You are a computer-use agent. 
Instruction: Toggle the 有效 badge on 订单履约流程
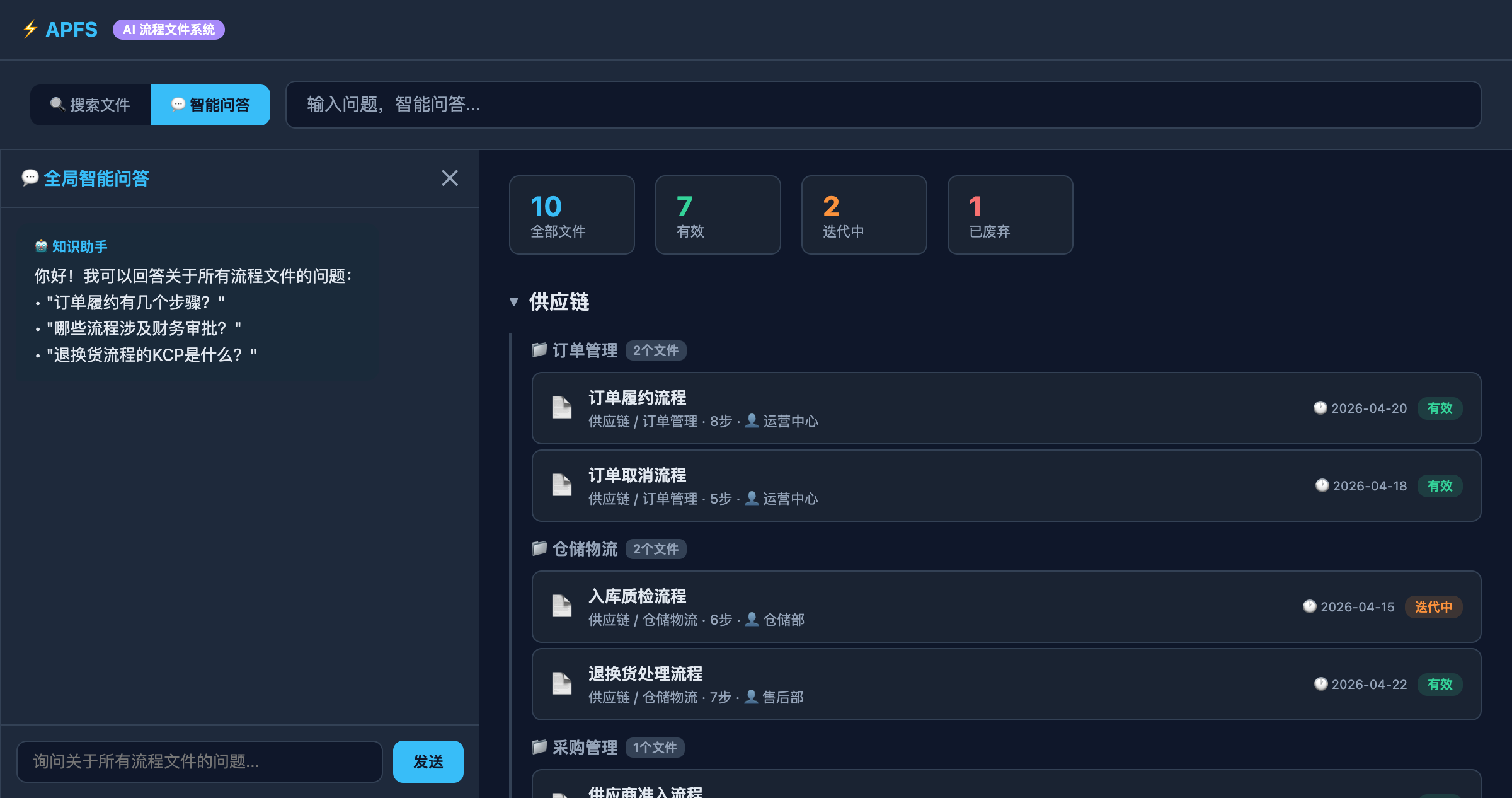(x=1440, y=408)
